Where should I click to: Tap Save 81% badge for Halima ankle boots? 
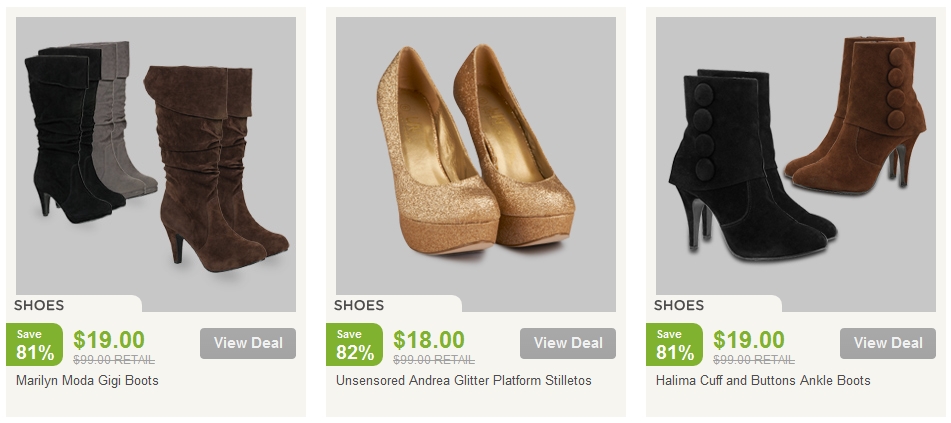point(675,345)
